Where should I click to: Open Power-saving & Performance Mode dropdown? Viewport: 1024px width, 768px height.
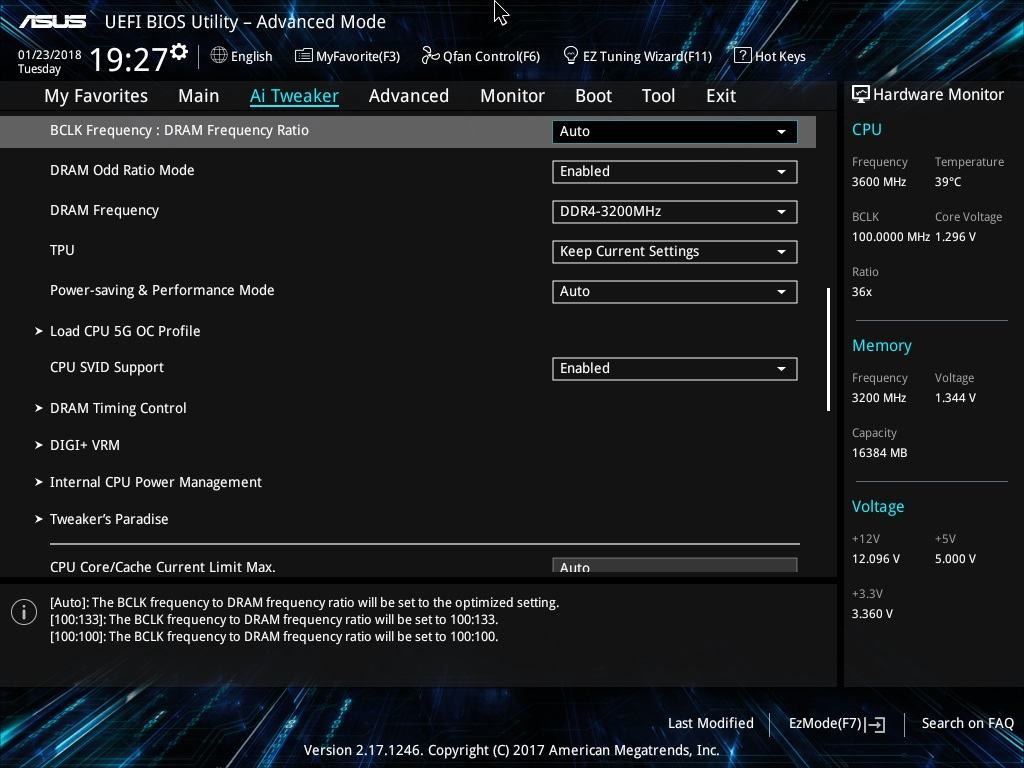tap(675, 291)
